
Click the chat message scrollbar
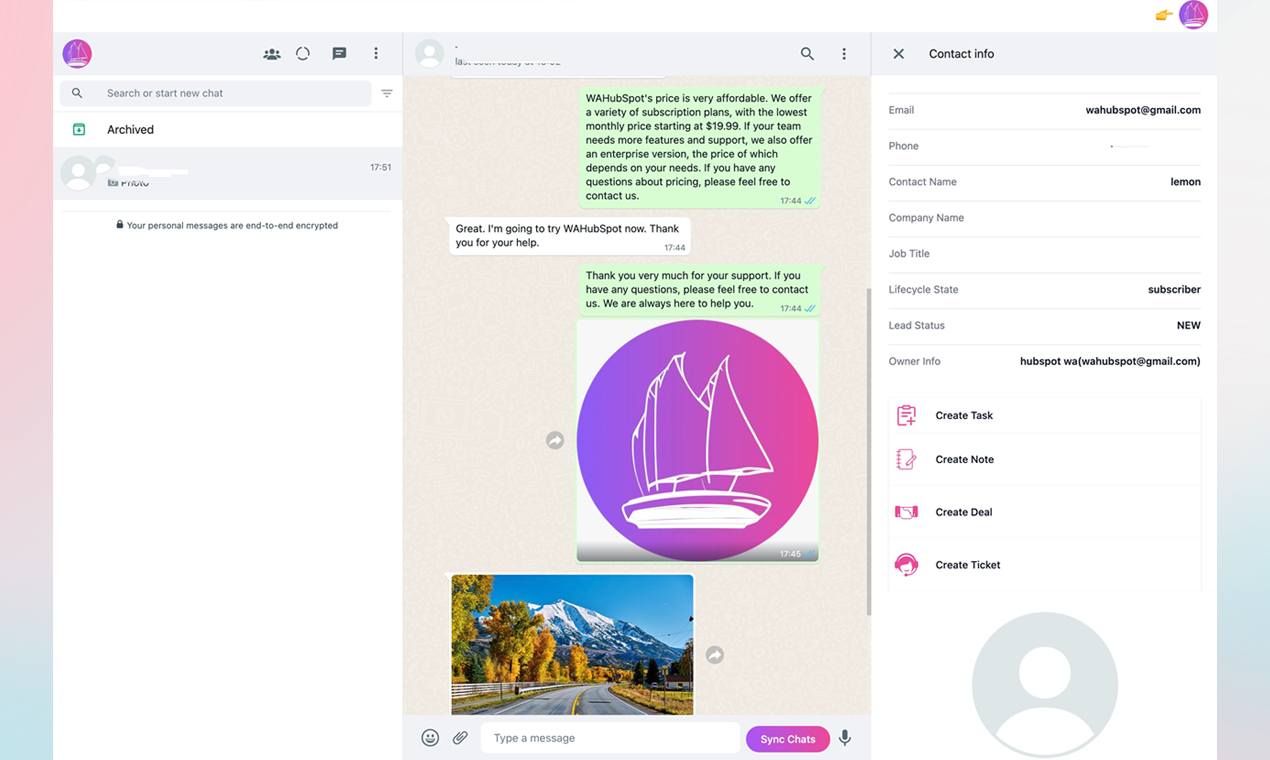point(867,452)
